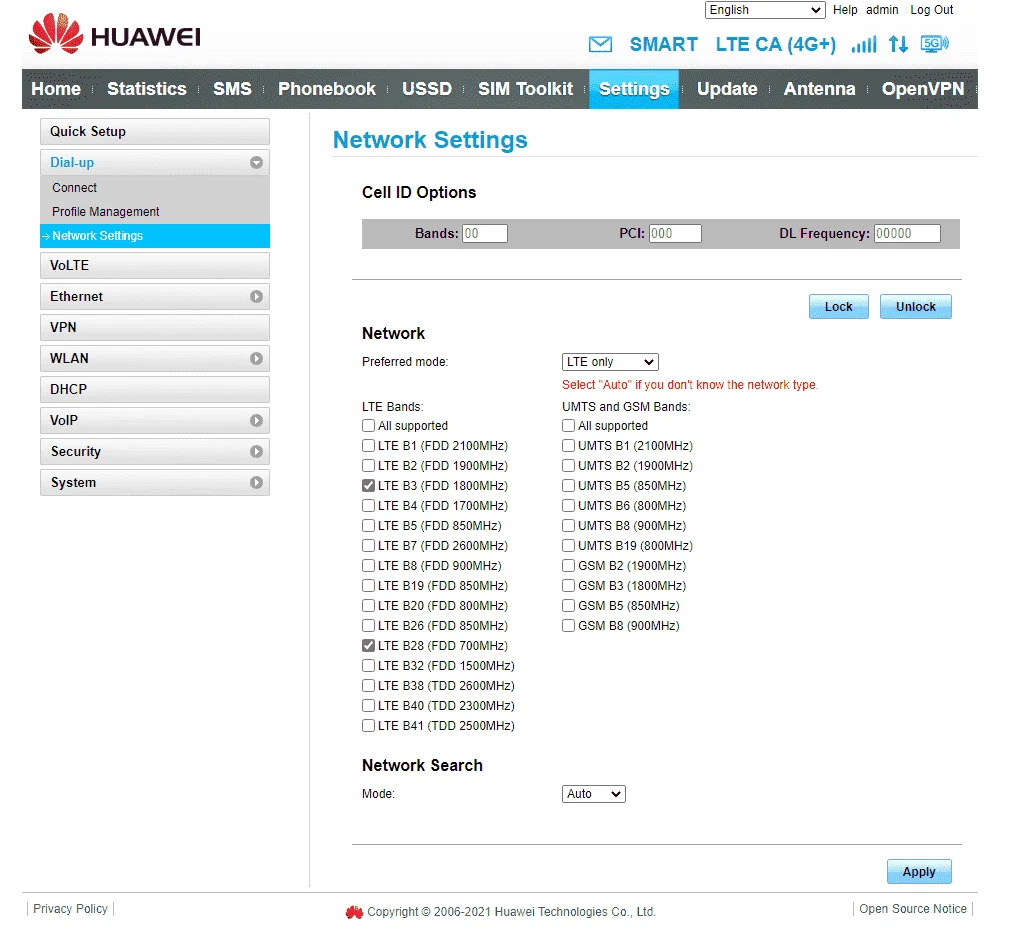Open the Privacy Policy link
The height and width of the screenshot is (936, 1035).
click(x=70, y=909)
